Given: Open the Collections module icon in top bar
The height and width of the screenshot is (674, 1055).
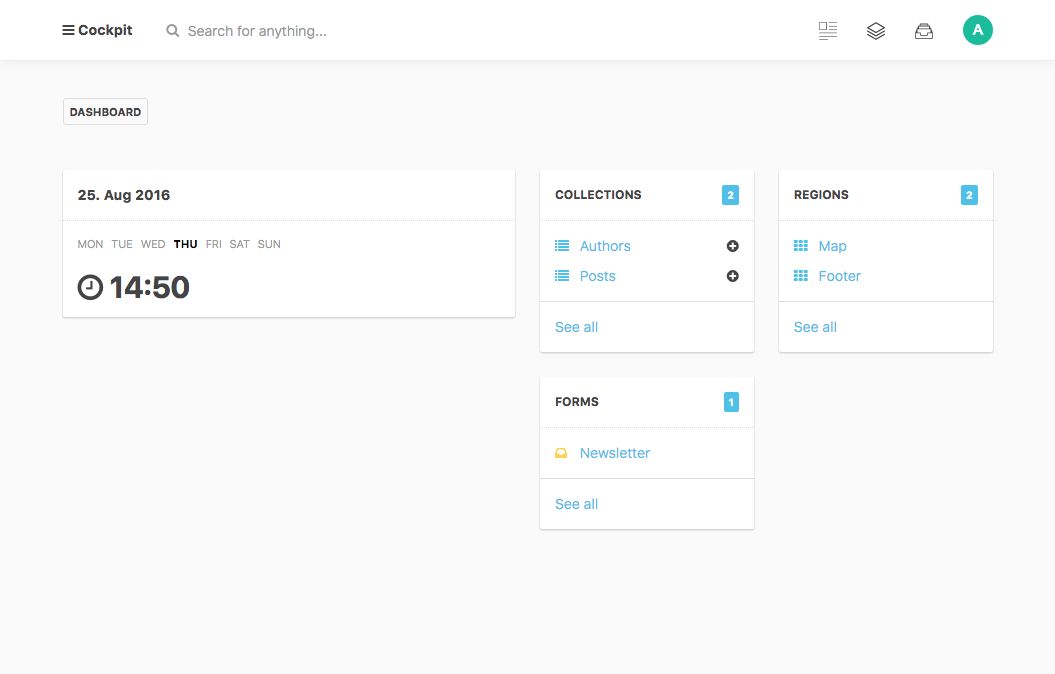Looking at the screenshot, I should (827, 30).
